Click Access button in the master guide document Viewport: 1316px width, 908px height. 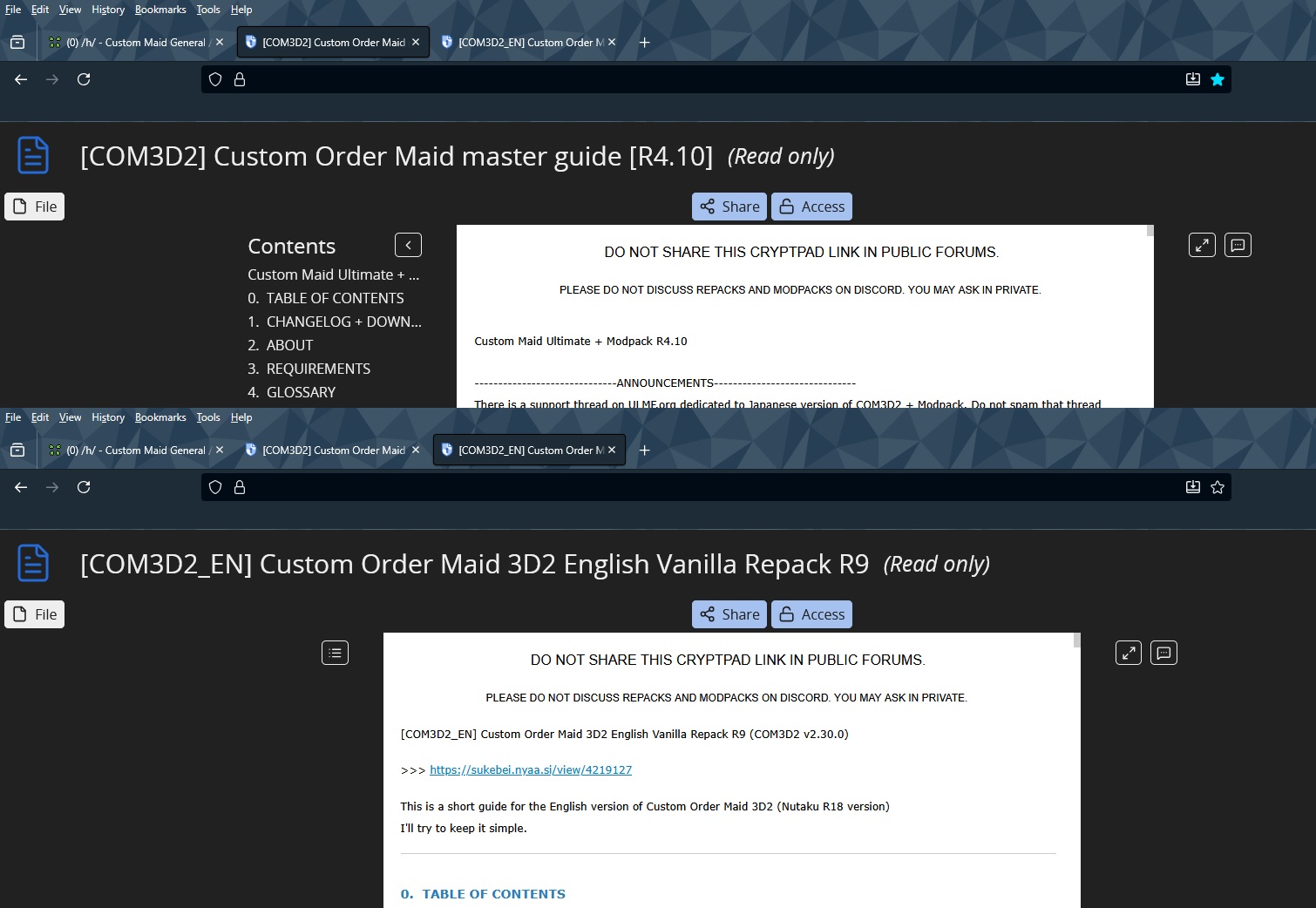pos(811,207)
